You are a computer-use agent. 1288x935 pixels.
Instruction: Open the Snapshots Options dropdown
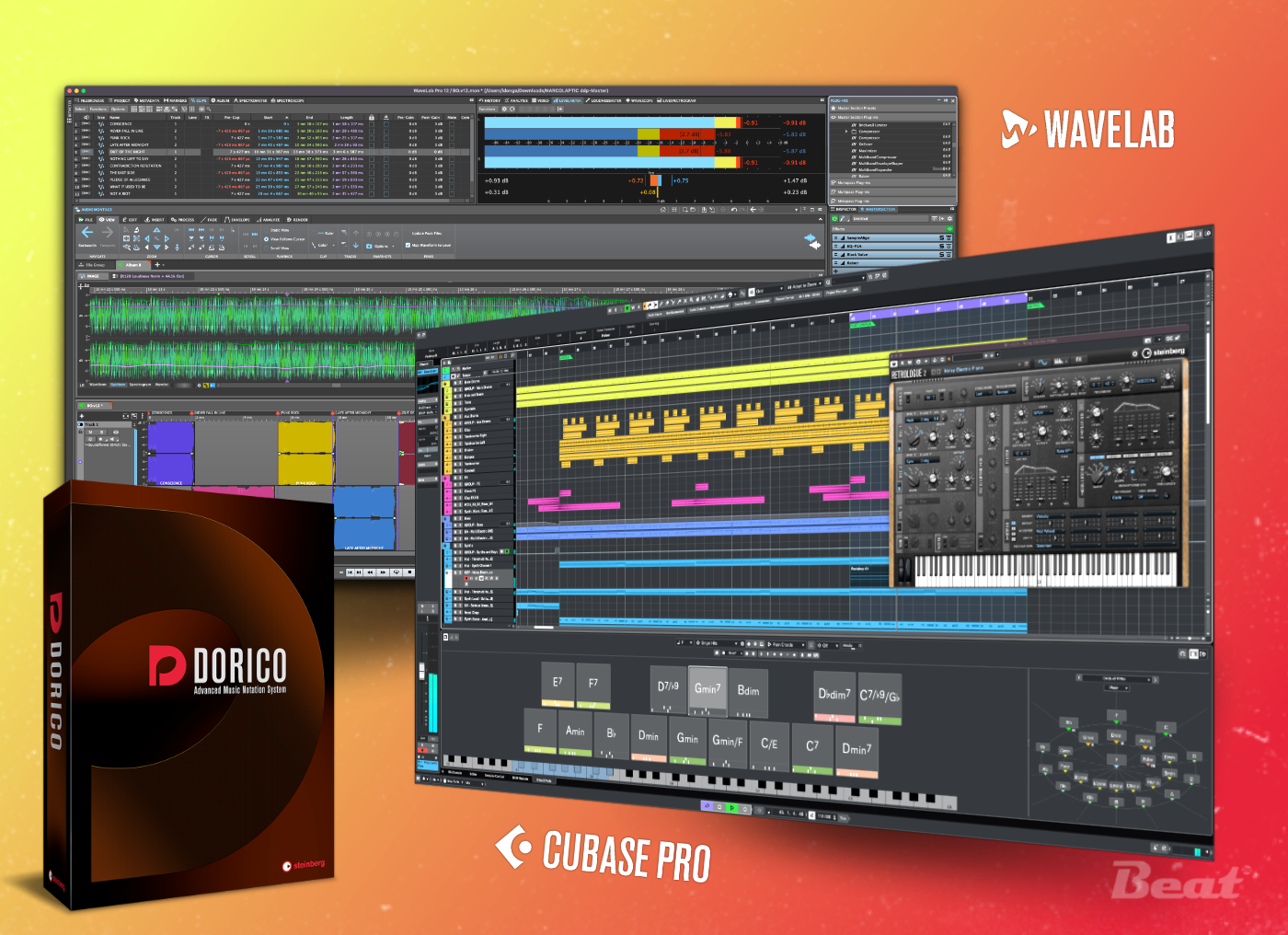379,246
